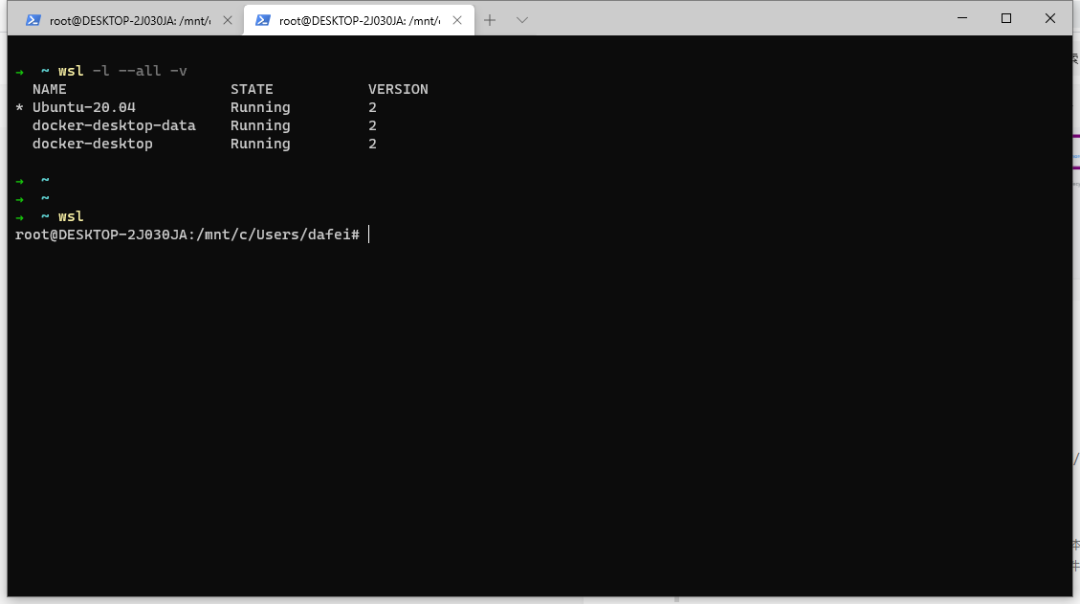The height and width of the screenshot is (604, 1080).
Task: Close the terminal window
Action: pos(1050,18)
